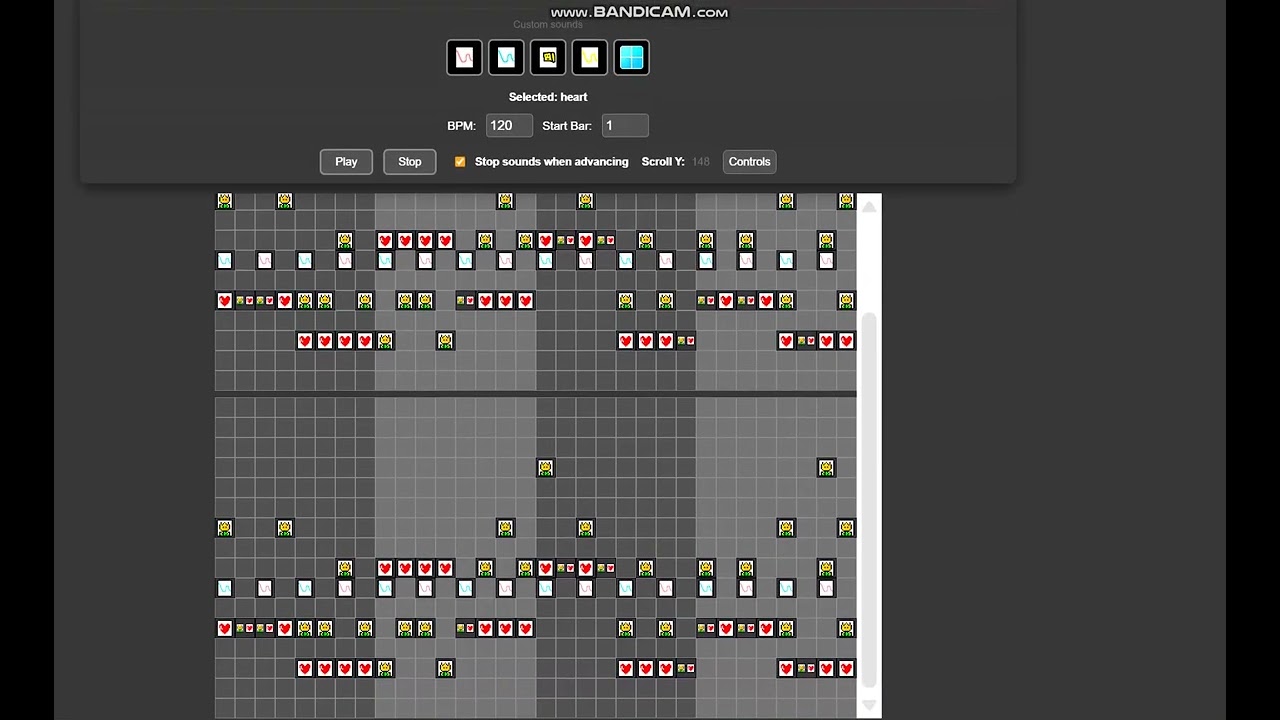
Task: Click the 'Stop sounds when advancing' label
Action: coord(551,161)
